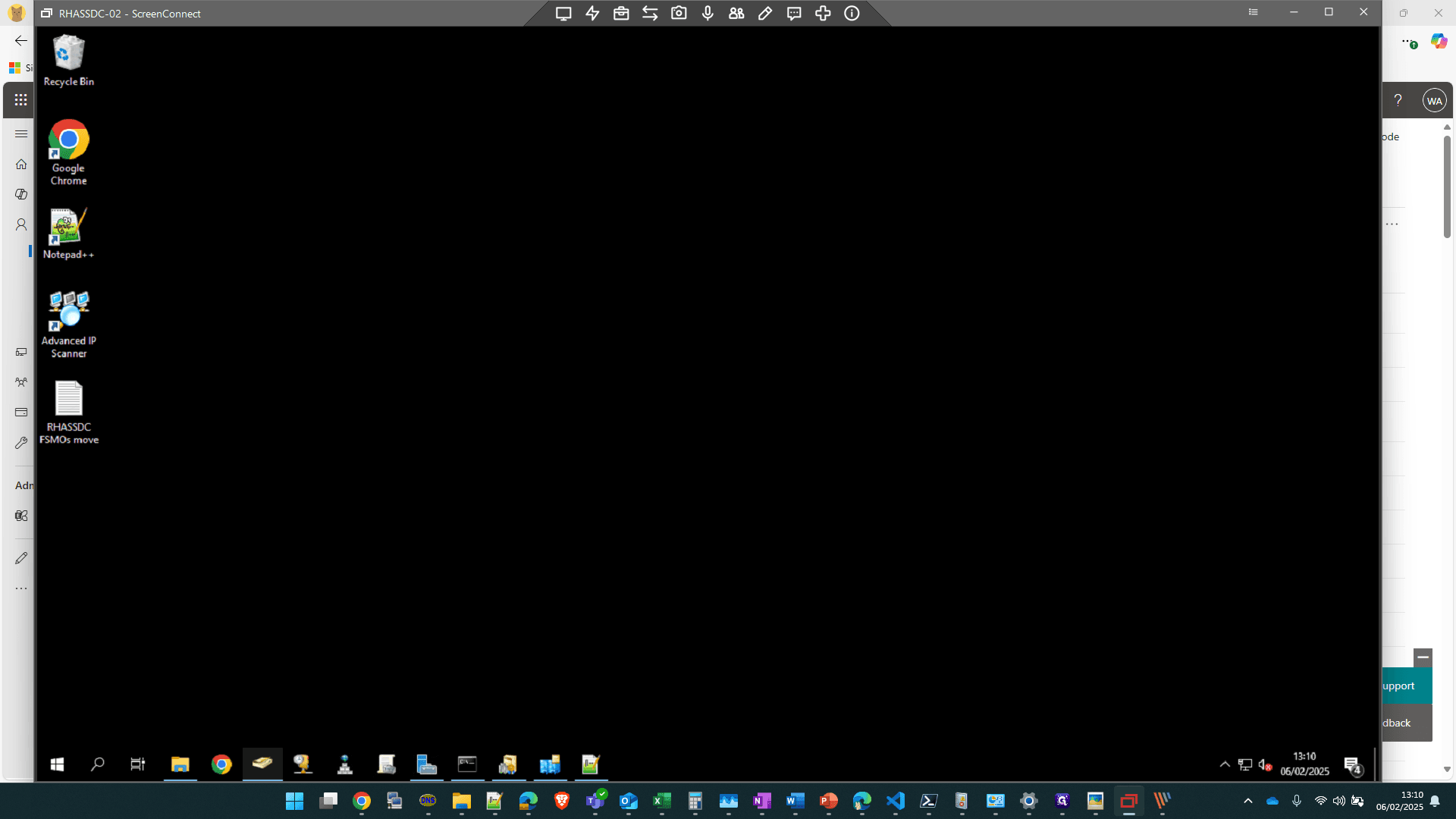Open the ScreenConnect participants people icon
This screenshot has width=1456, height=819.
736,14
